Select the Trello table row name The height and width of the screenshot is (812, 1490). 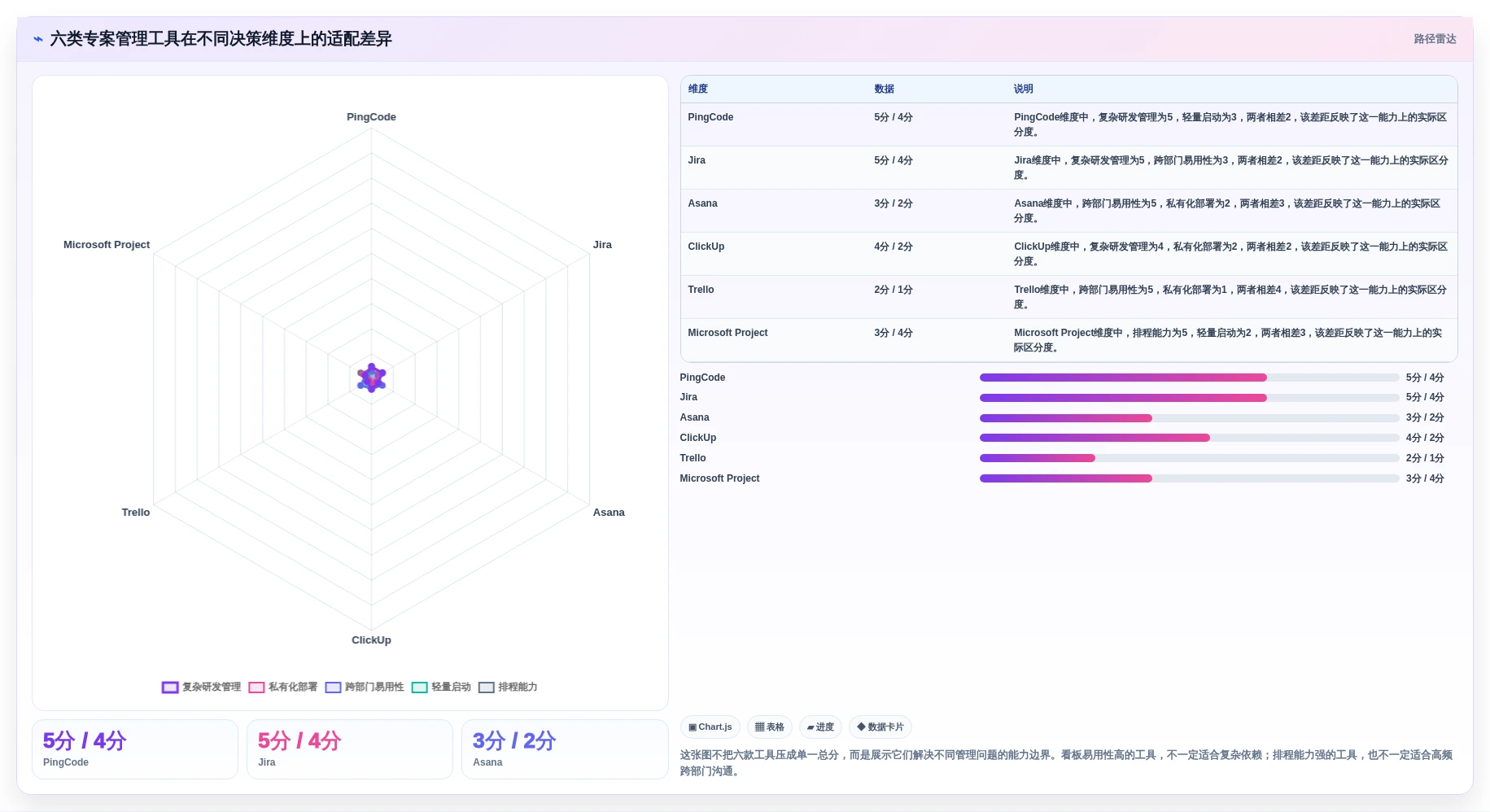701,290
